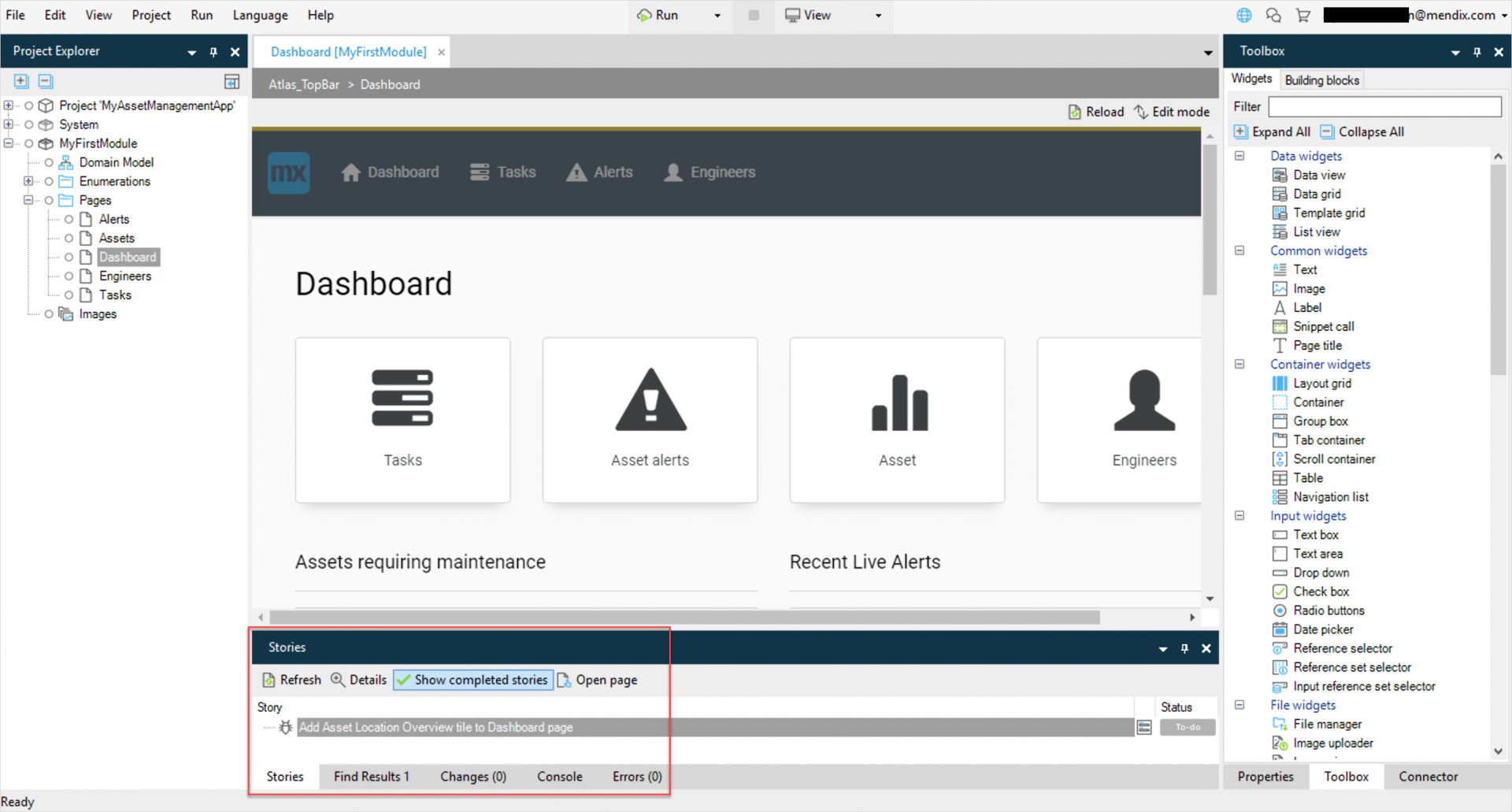Screen dimensions: 1512x812
Task: Switch to the Building blocks tab
Action: point(1321,80)
